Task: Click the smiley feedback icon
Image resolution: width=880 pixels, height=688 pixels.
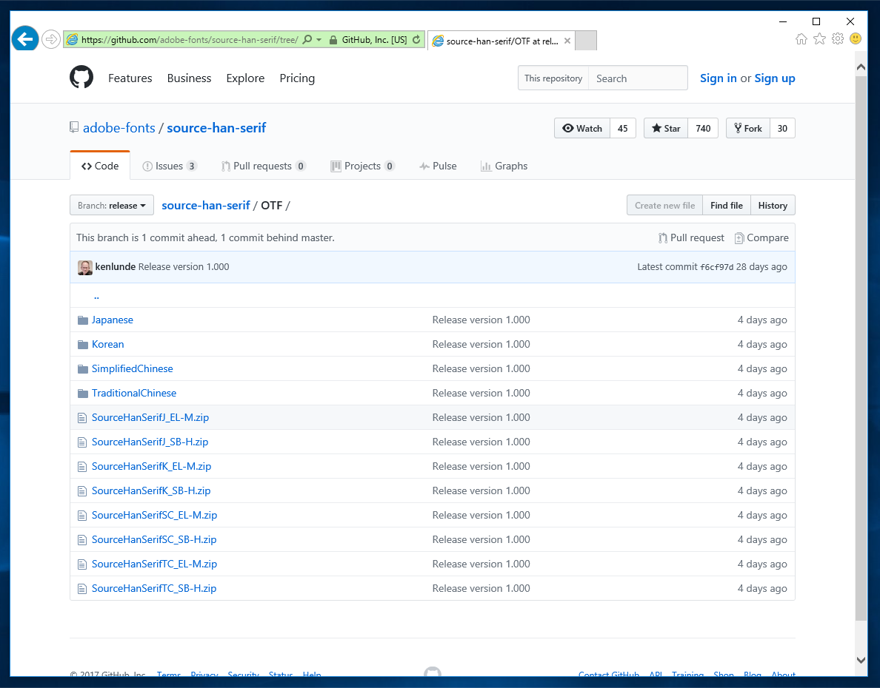Action: coord(855,39)
